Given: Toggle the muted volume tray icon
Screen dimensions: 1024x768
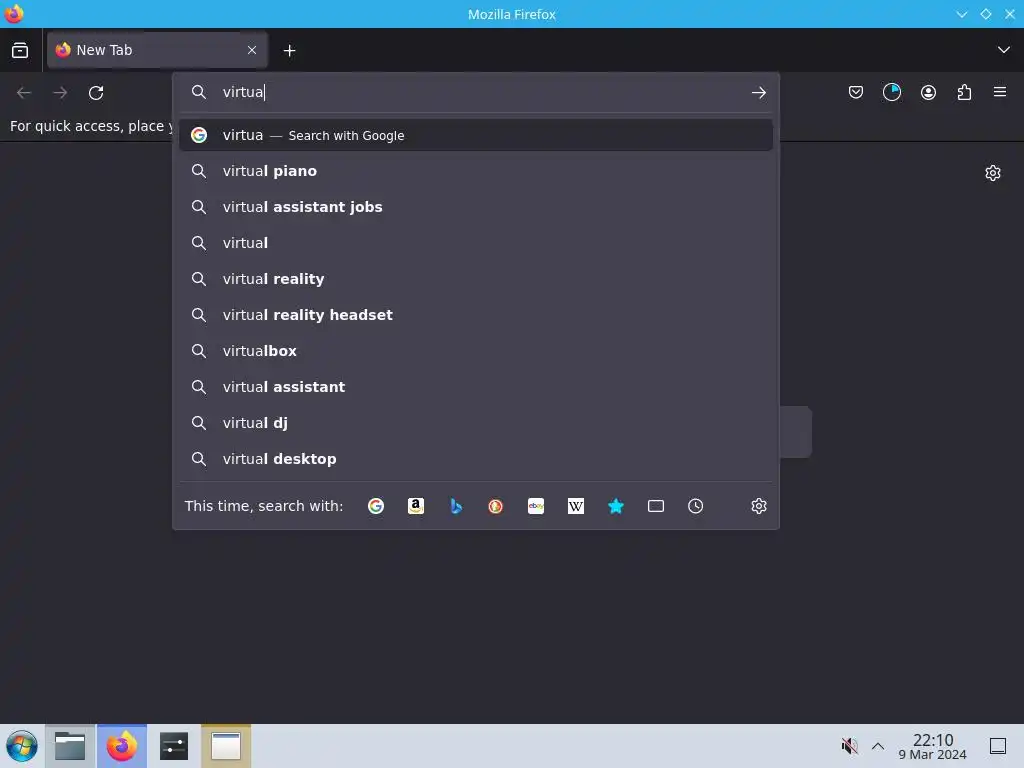Looking at the screenshot, I should [x=849, y=746].
